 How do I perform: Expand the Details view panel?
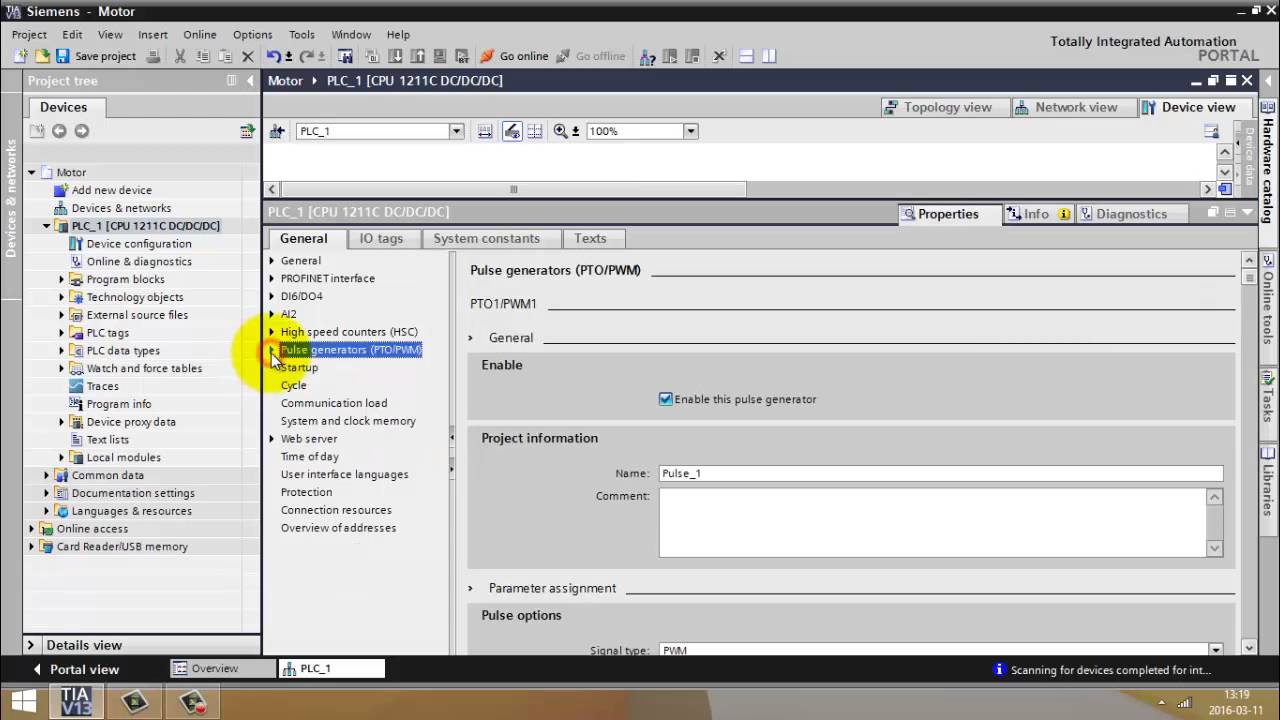pos(31,645)
